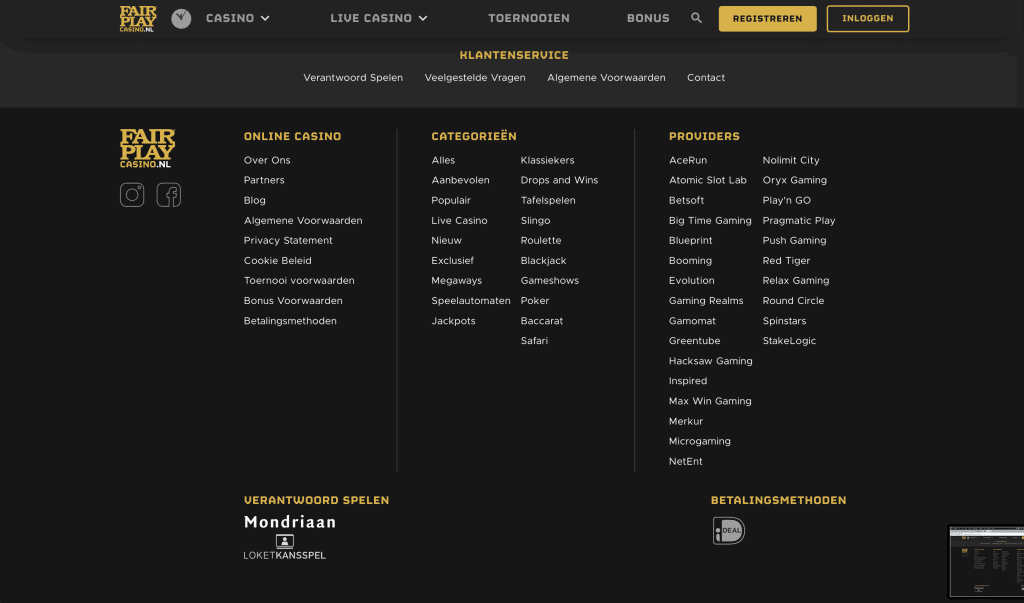Viewport: 1024px width, 603px height.
Task: Open the Toernooi voorwaarden link
Action: pyautogui.click(x=299, y=281)
